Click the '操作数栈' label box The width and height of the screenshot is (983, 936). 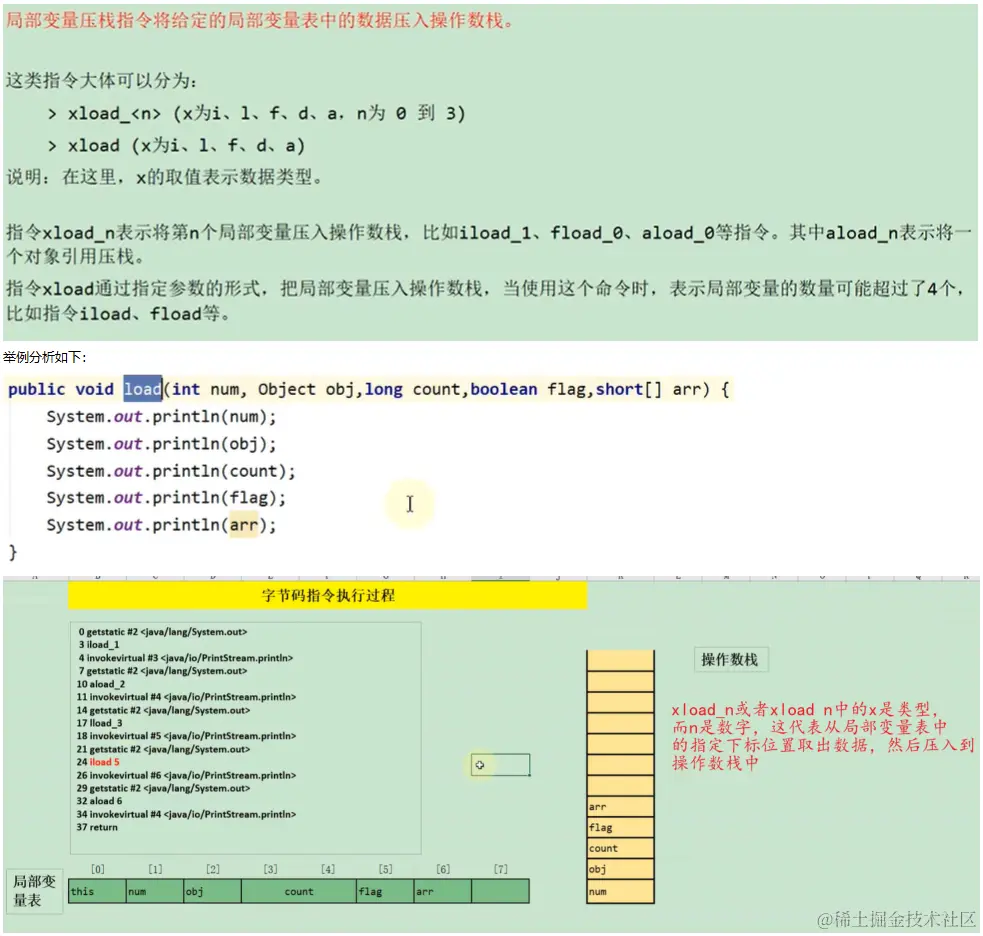[x=730, y=660]
